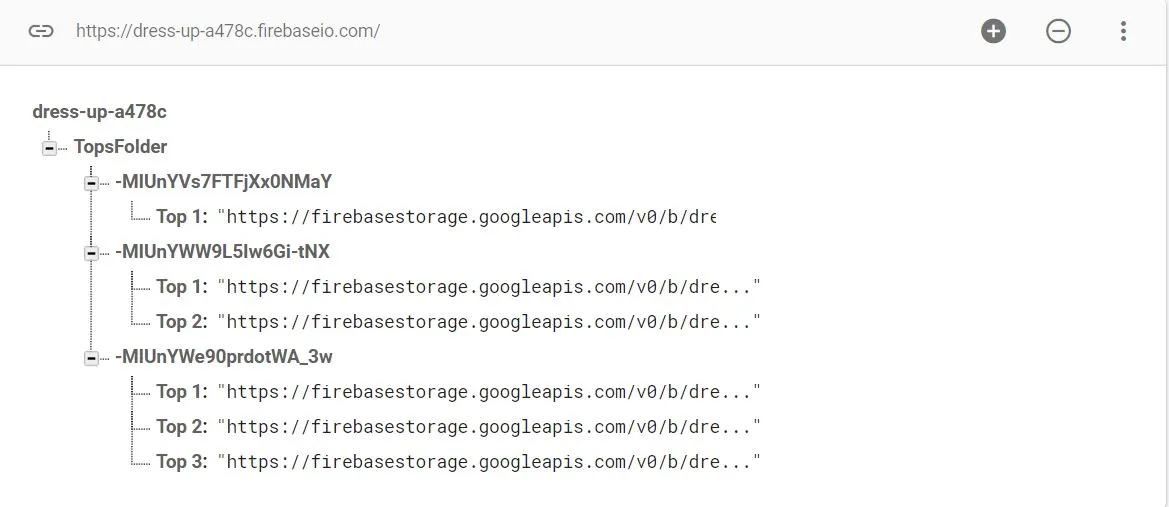The width and height of the screenshot is (1169, 507).
Task: Edit Top 2 value under -MIUnYWW9L5Iw6Gi-tNX
Action: [x=489, y=322]
